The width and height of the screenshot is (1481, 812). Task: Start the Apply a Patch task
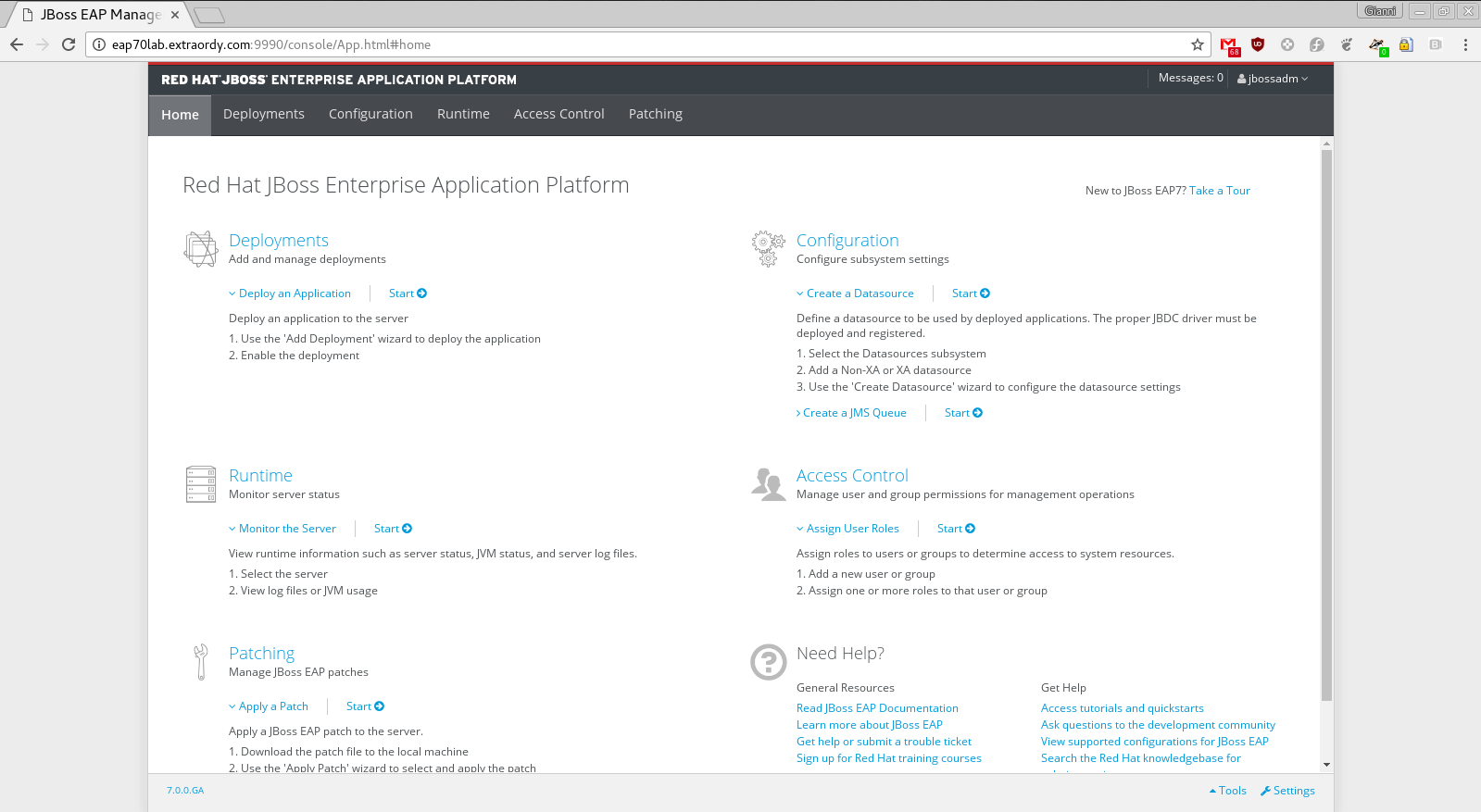(365, 706)
